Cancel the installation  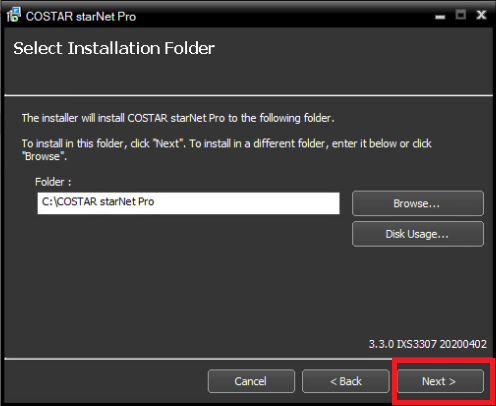[251, 381]
